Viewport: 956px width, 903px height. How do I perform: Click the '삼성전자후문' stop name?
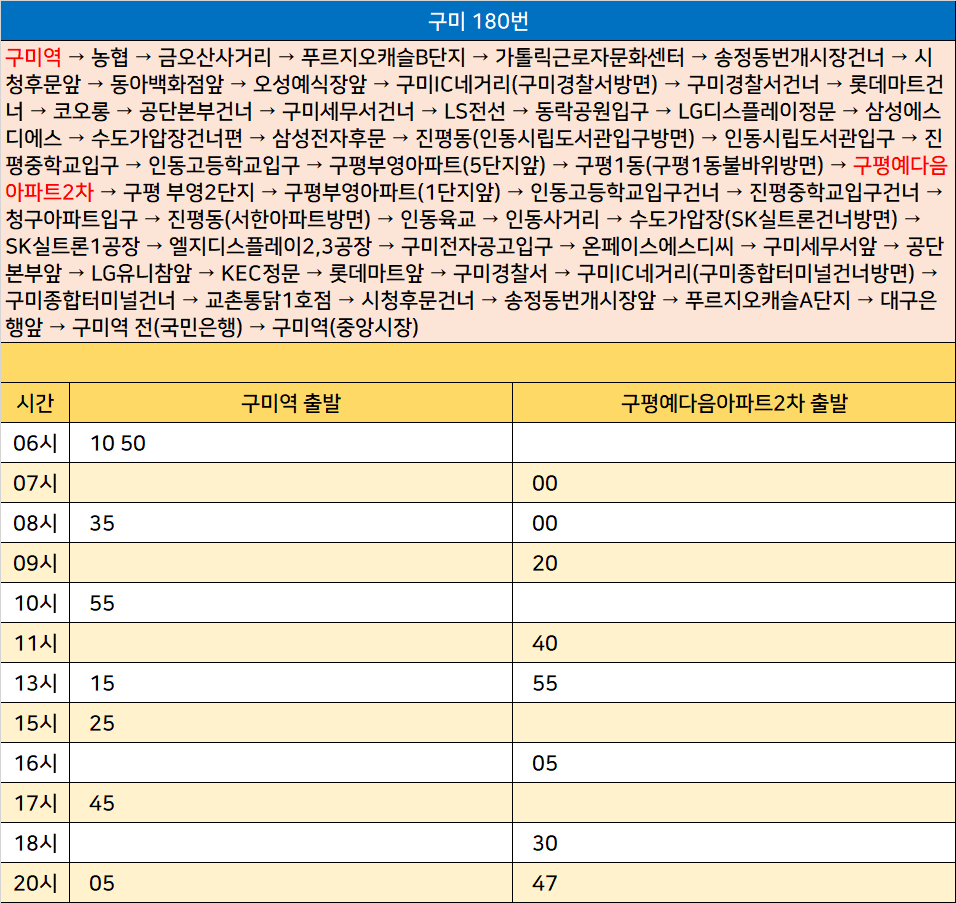point(329,138)
